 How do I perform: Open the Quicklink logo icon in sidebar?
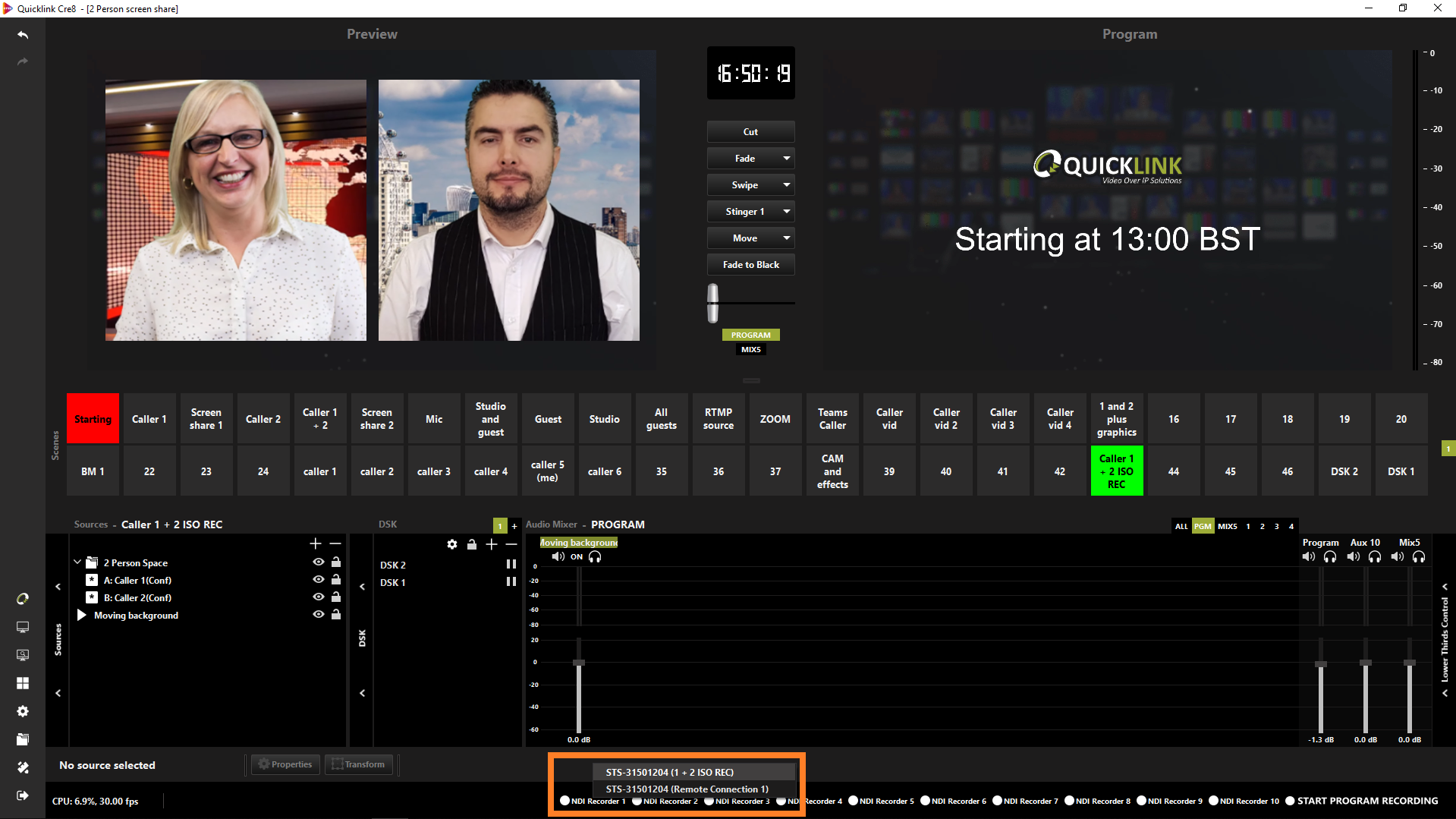tap(23, 599)
